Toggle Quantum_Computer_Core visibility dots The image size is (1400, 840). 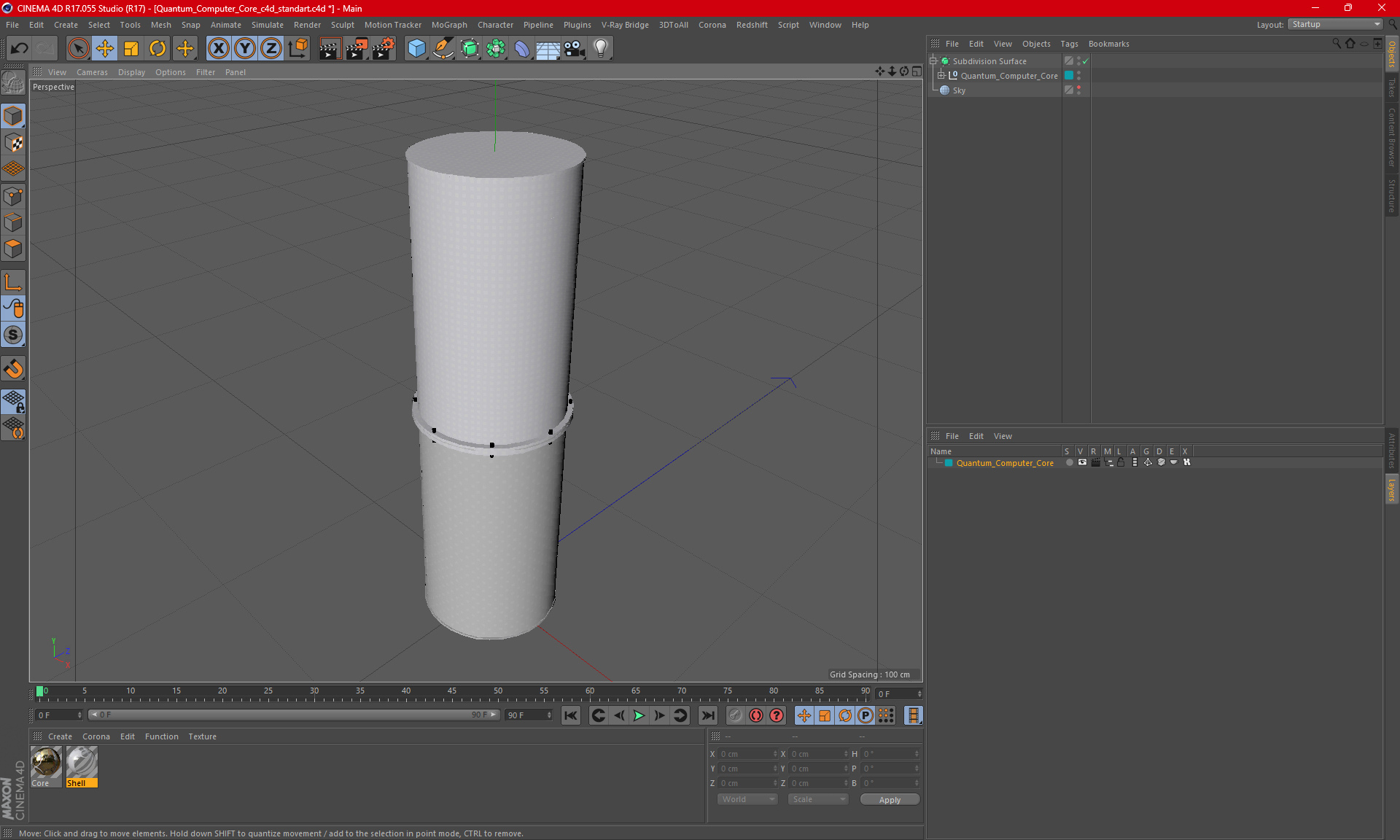1078,76
